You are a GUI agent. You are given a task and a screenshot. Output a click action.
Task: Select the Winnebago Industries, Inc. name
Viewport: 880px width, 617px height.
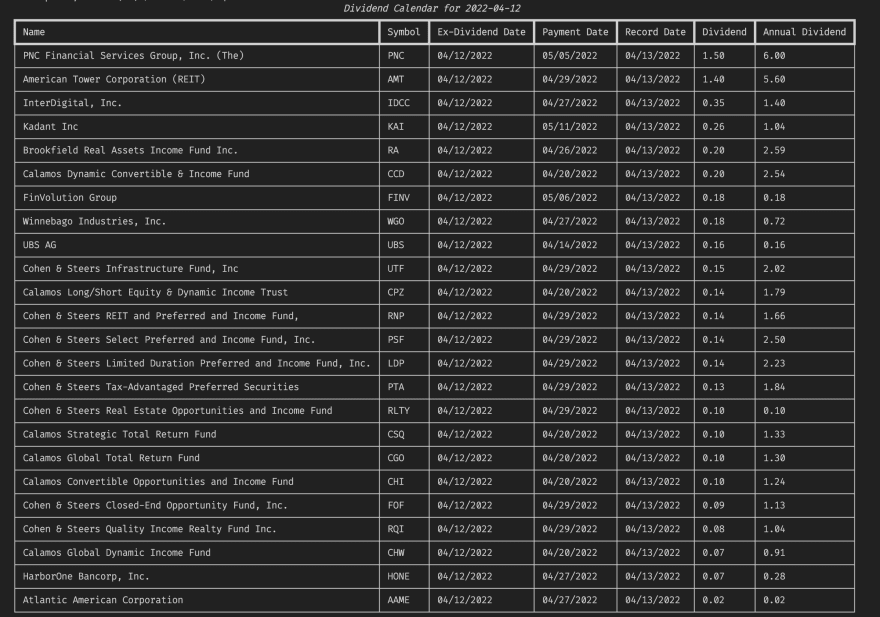[x=94, y=221]
